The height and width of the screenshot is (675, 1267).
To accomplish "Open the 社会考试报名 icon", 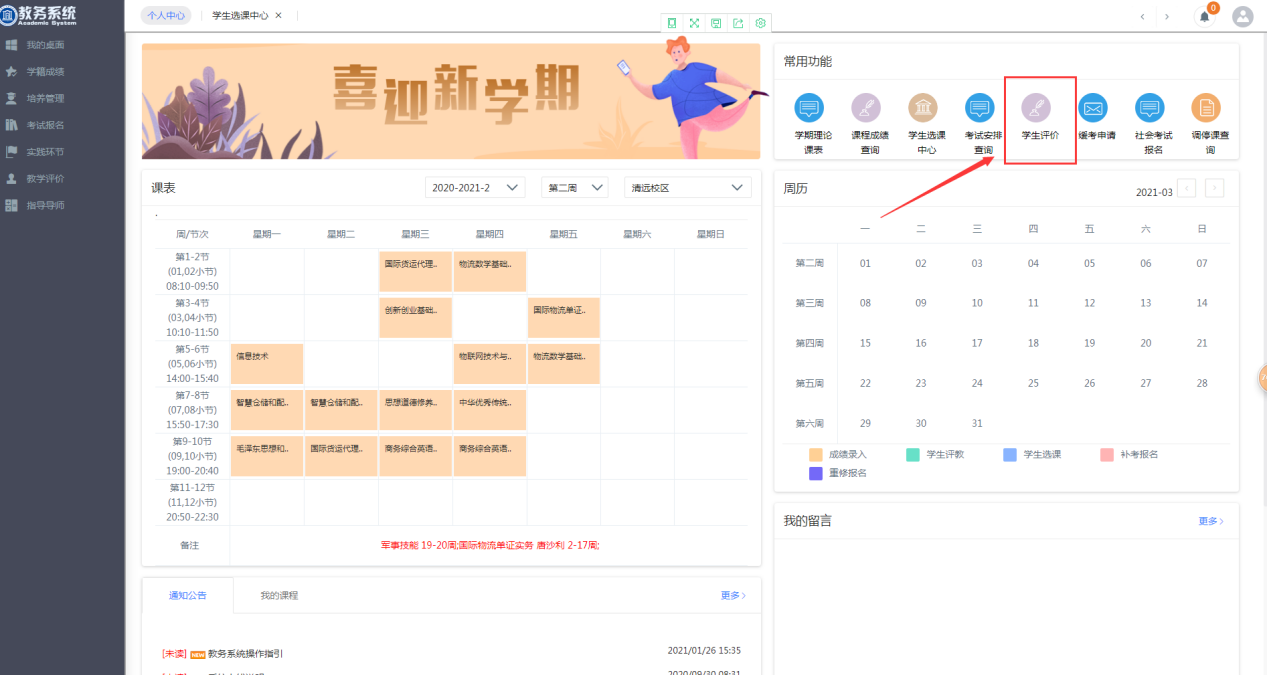I will point(1150,108).
